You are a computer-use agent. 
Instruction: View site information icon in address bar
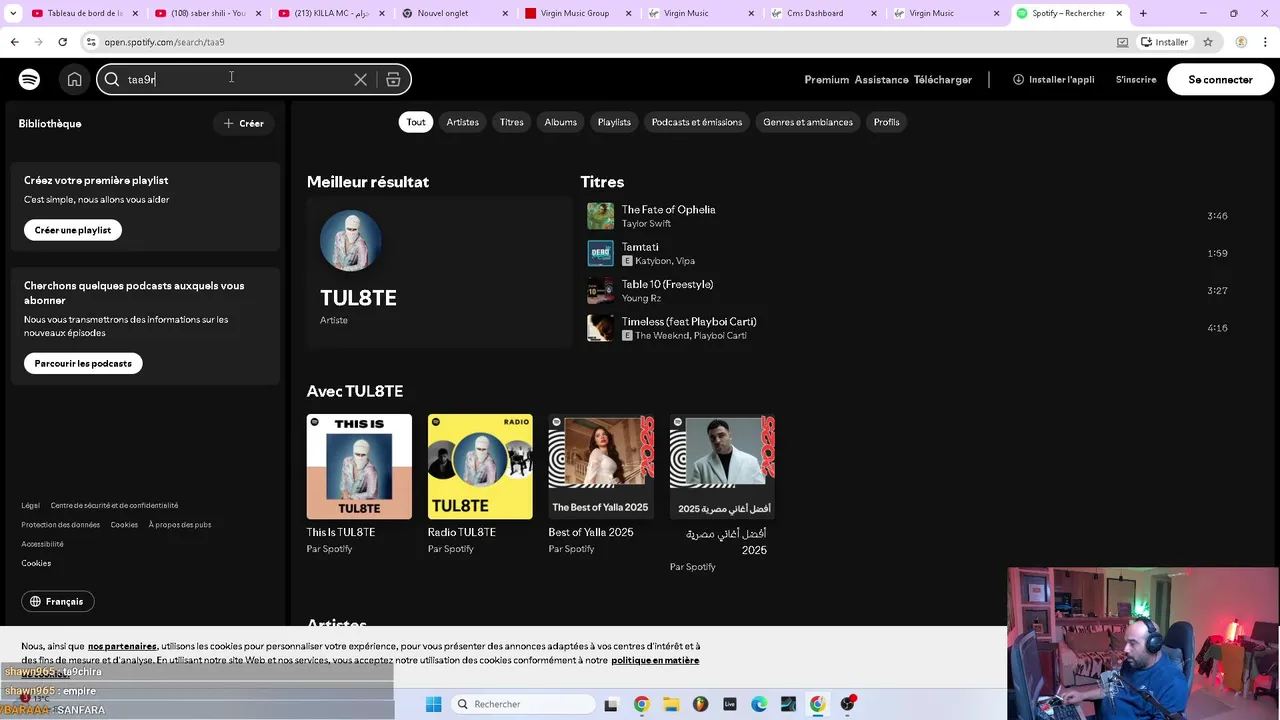(x=91, y=42)
